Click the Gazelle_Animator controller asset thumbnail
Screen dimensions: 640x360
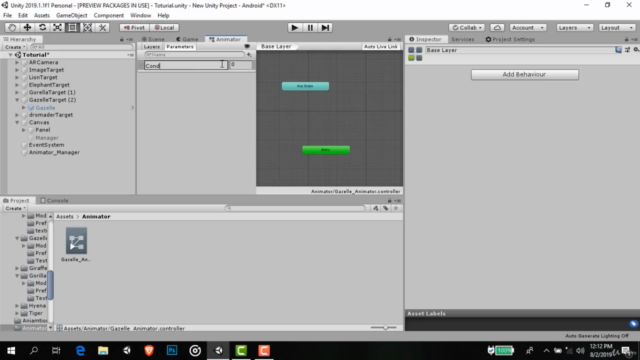pos(76,241)
